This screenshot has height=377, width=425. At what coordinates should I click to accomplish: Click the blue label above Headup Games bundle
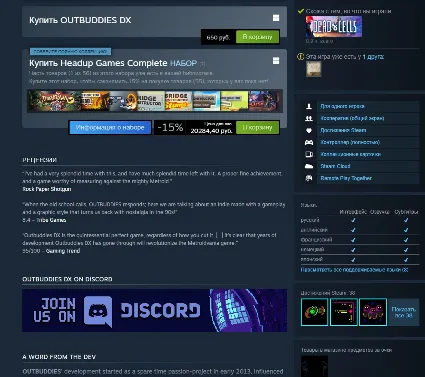[70, 51]
